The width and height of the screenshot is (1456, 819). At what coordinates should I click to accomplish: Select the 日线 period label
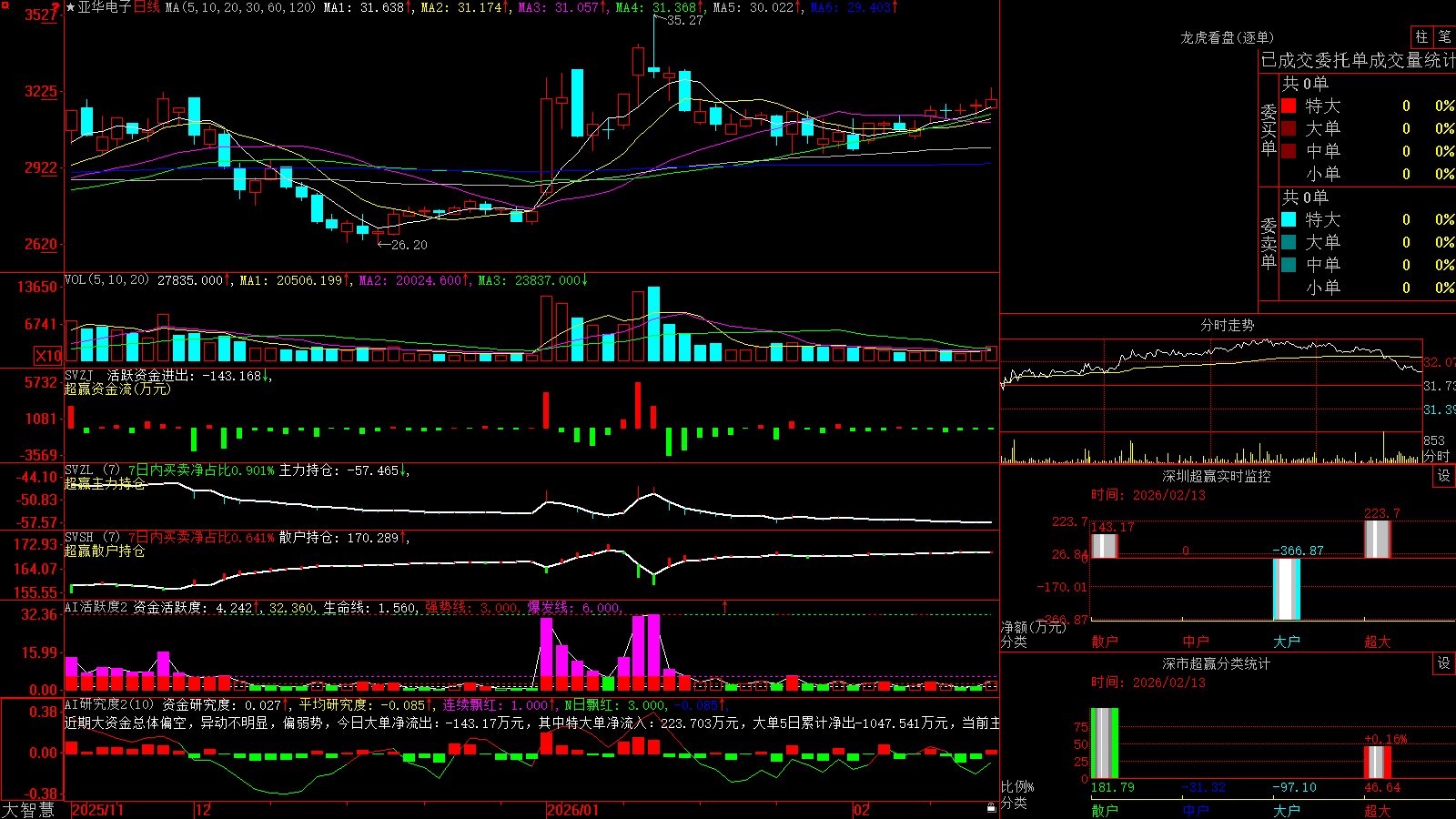[147, 7]
